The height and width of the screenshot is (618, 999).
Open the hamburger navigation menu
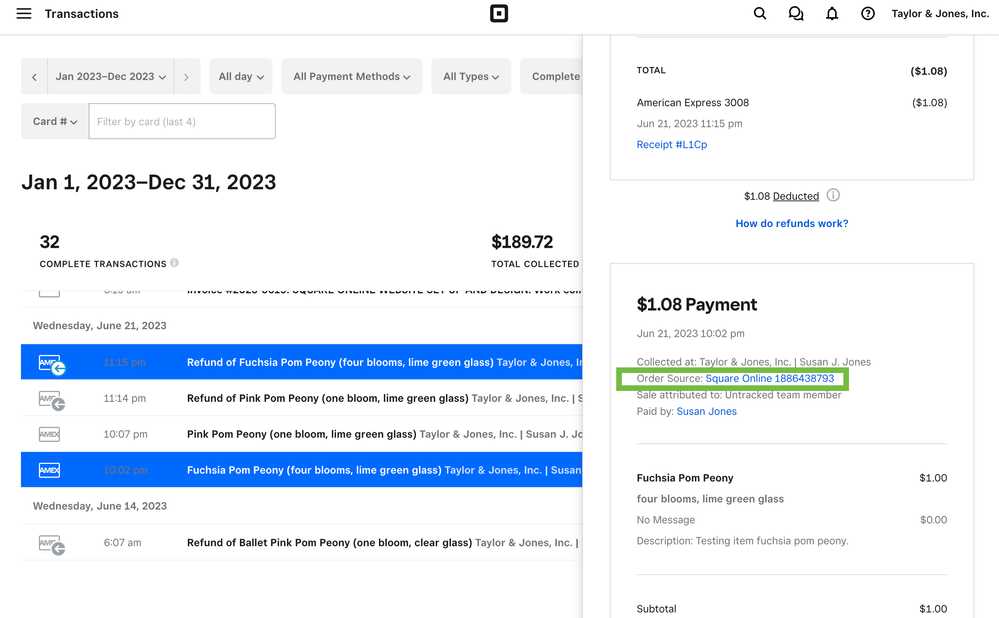coord(24,13)
